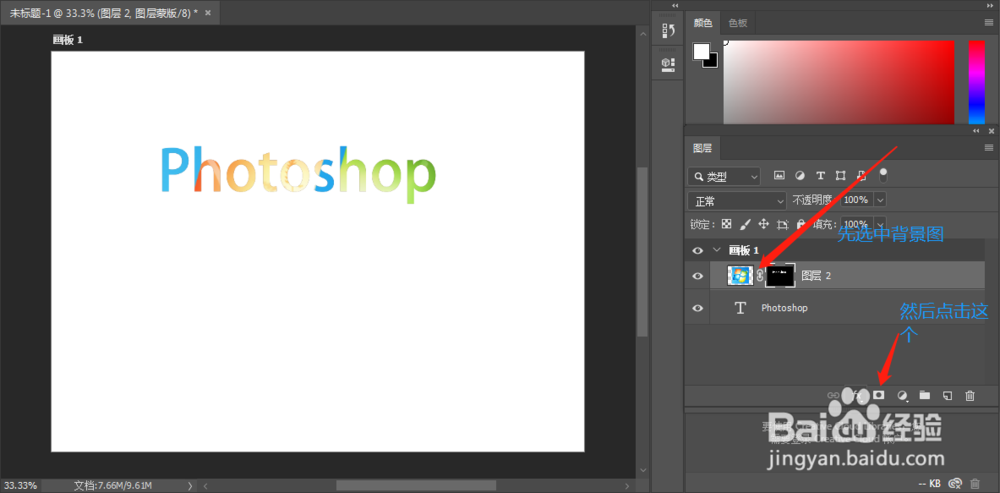Screen dimensions: 1000x493
Task: Select the 图层 panel tab
Action: point(703,149)
